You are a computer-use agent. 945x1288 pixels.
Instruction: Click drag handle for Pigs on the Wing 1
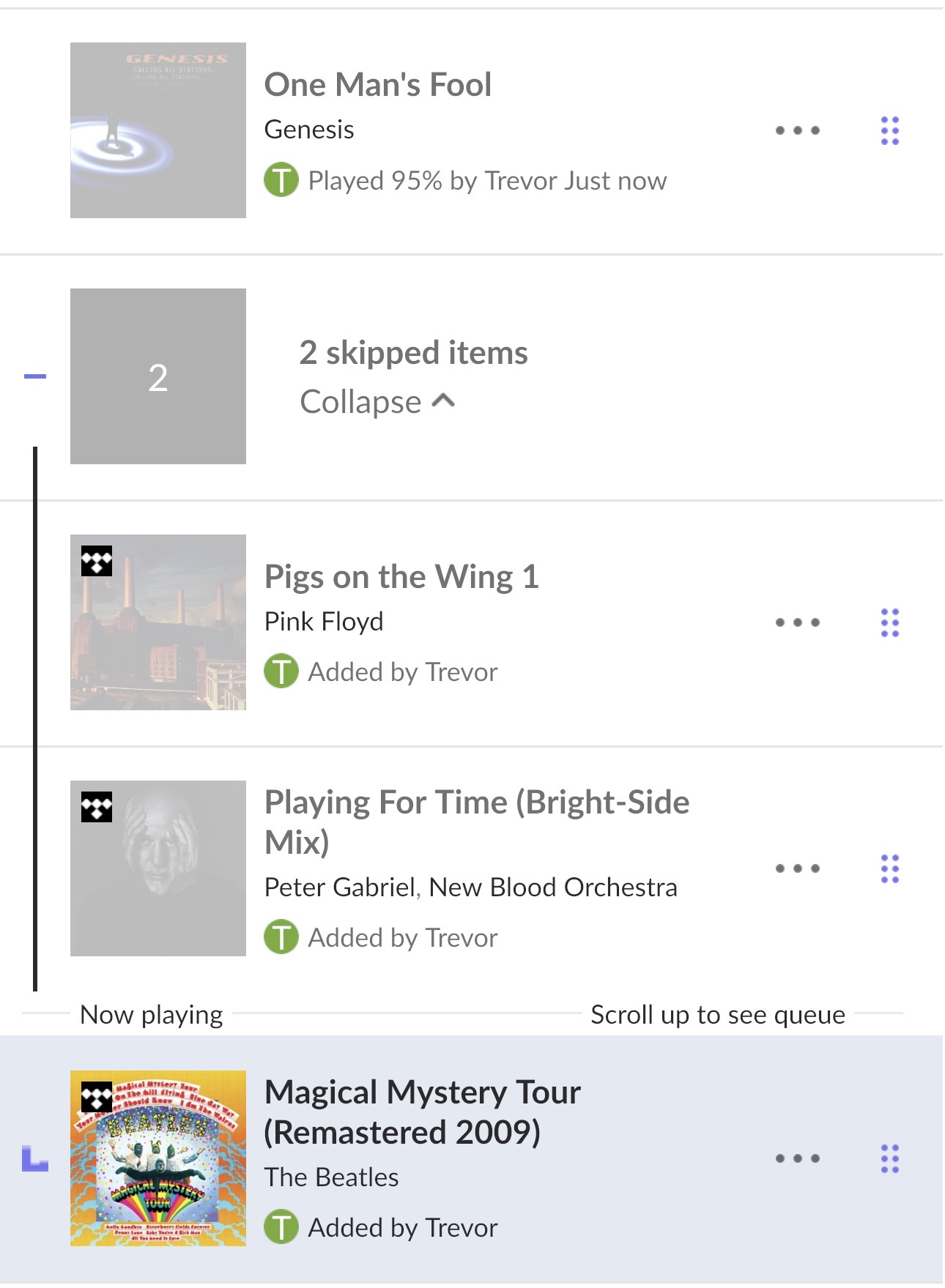(889, 623)
